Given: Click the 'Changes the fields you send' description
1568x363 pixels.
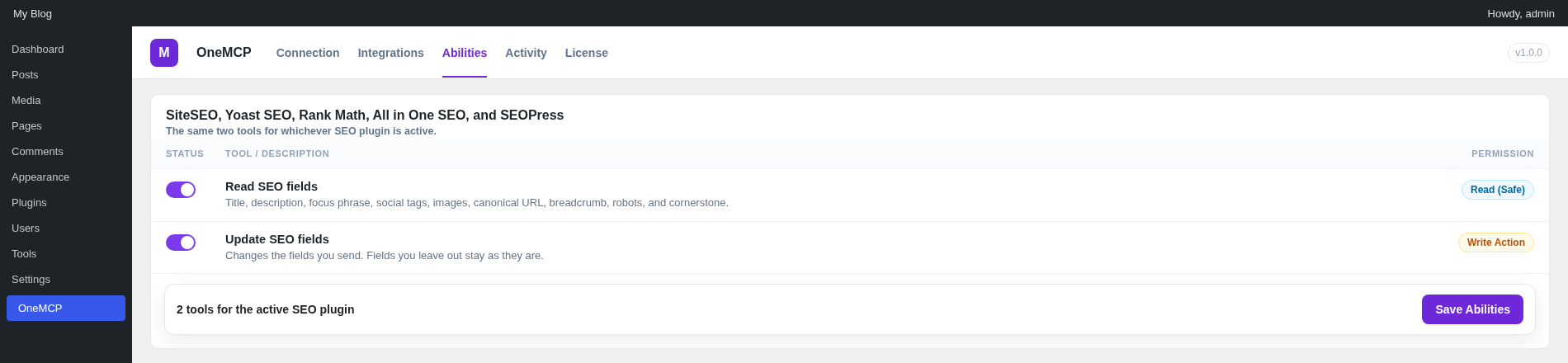Looking at the screenshot, I should [385, 256].
